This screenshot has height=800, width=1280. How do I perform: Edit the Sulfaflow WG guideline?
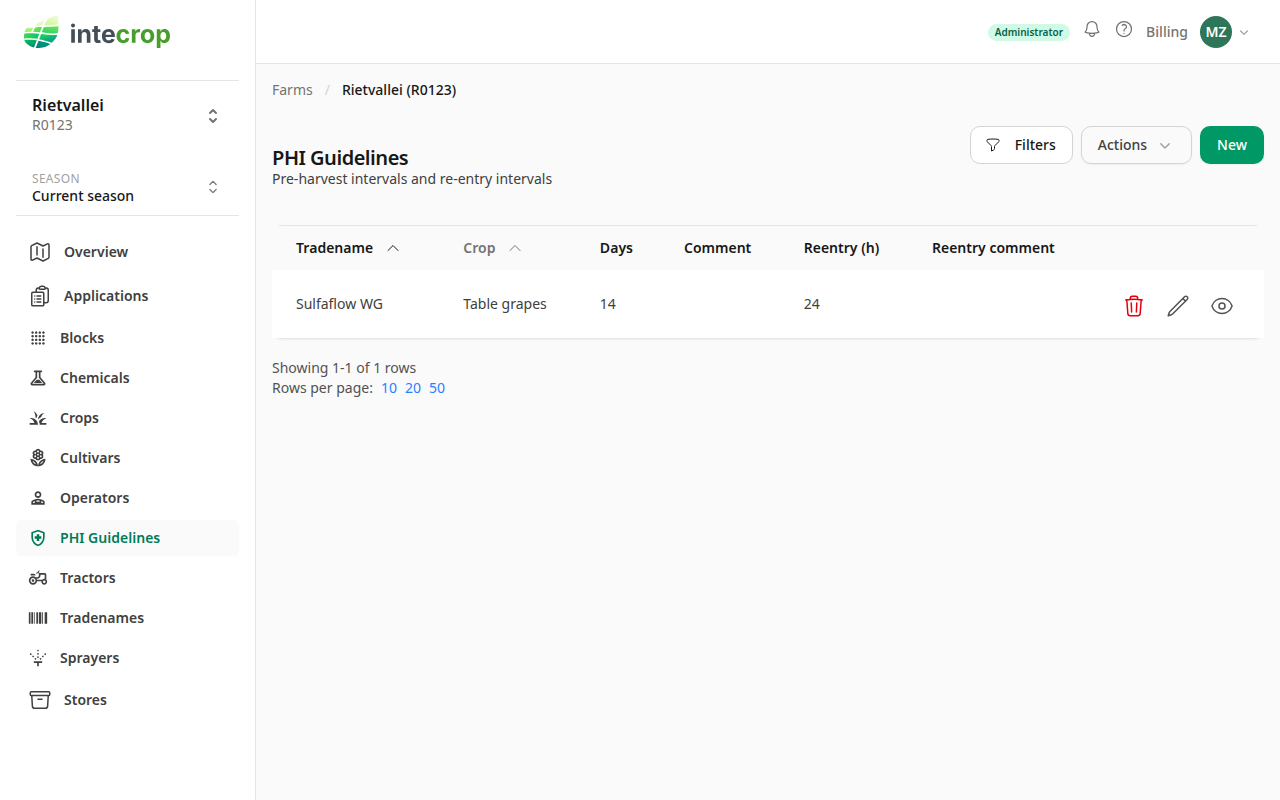[1178, 306]
